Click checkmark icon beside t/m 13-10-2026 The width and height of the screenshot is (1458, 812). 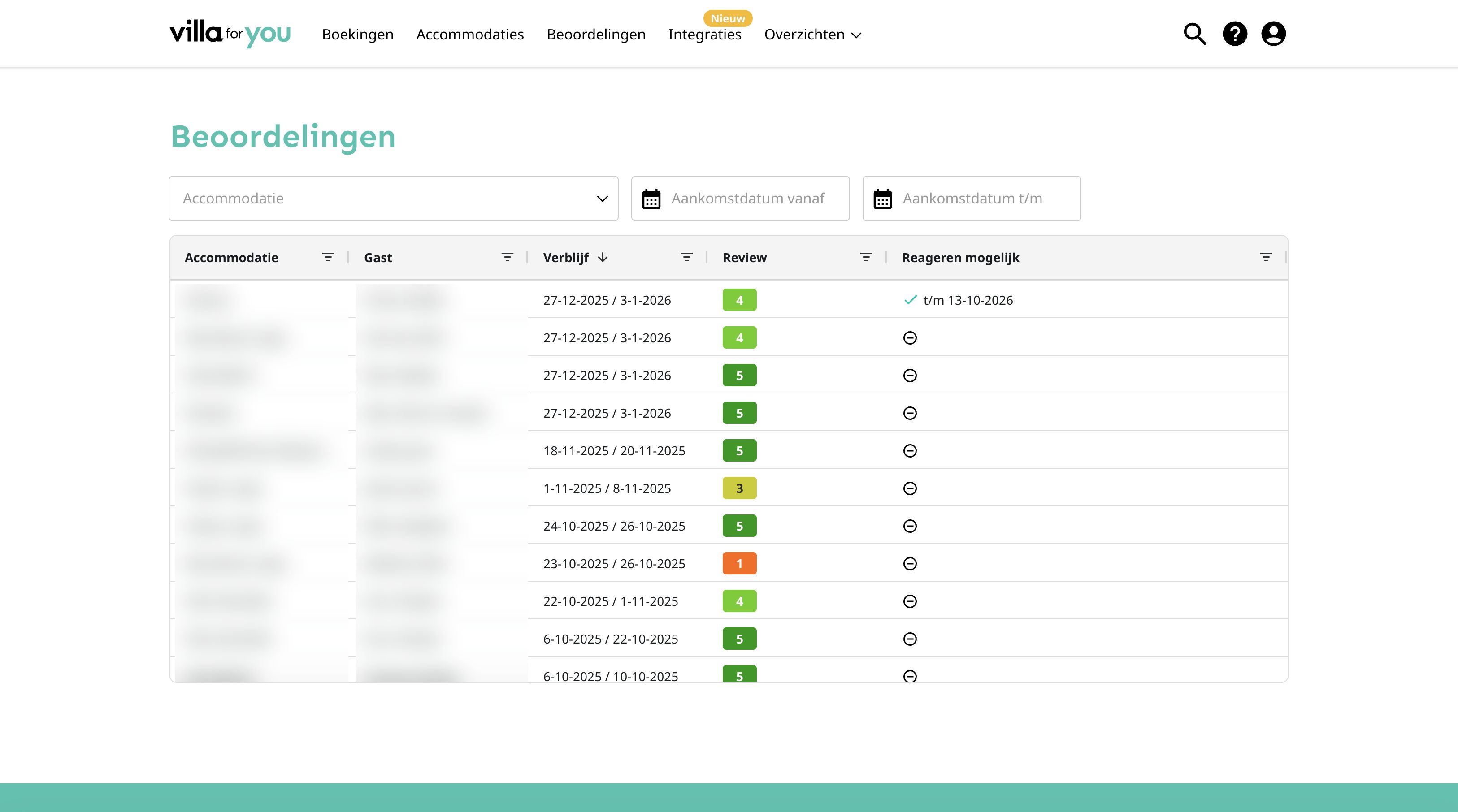click(x=910, y=300)
